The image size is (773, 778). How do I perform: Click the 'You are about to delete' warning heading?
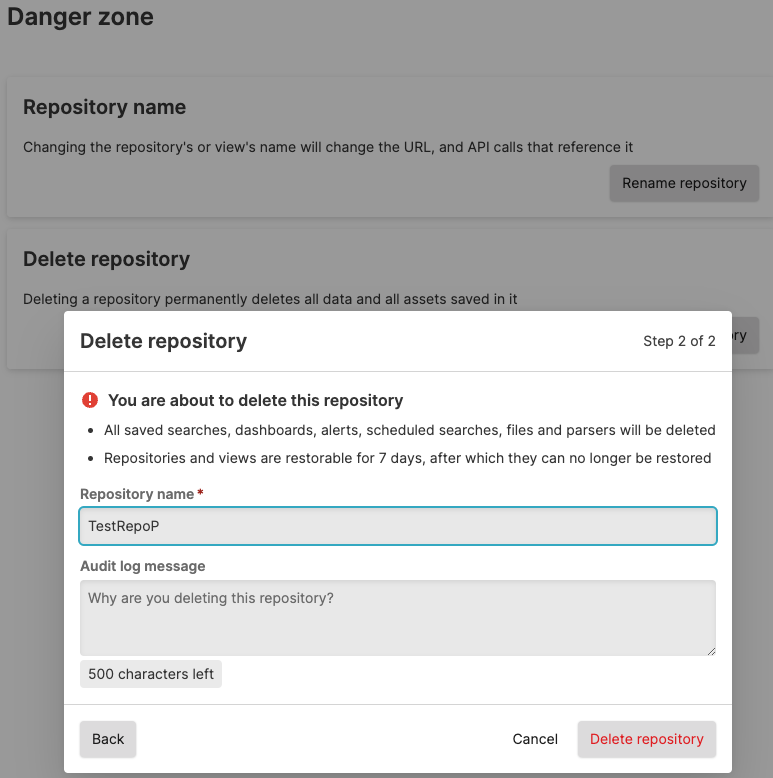pos(255,400)
